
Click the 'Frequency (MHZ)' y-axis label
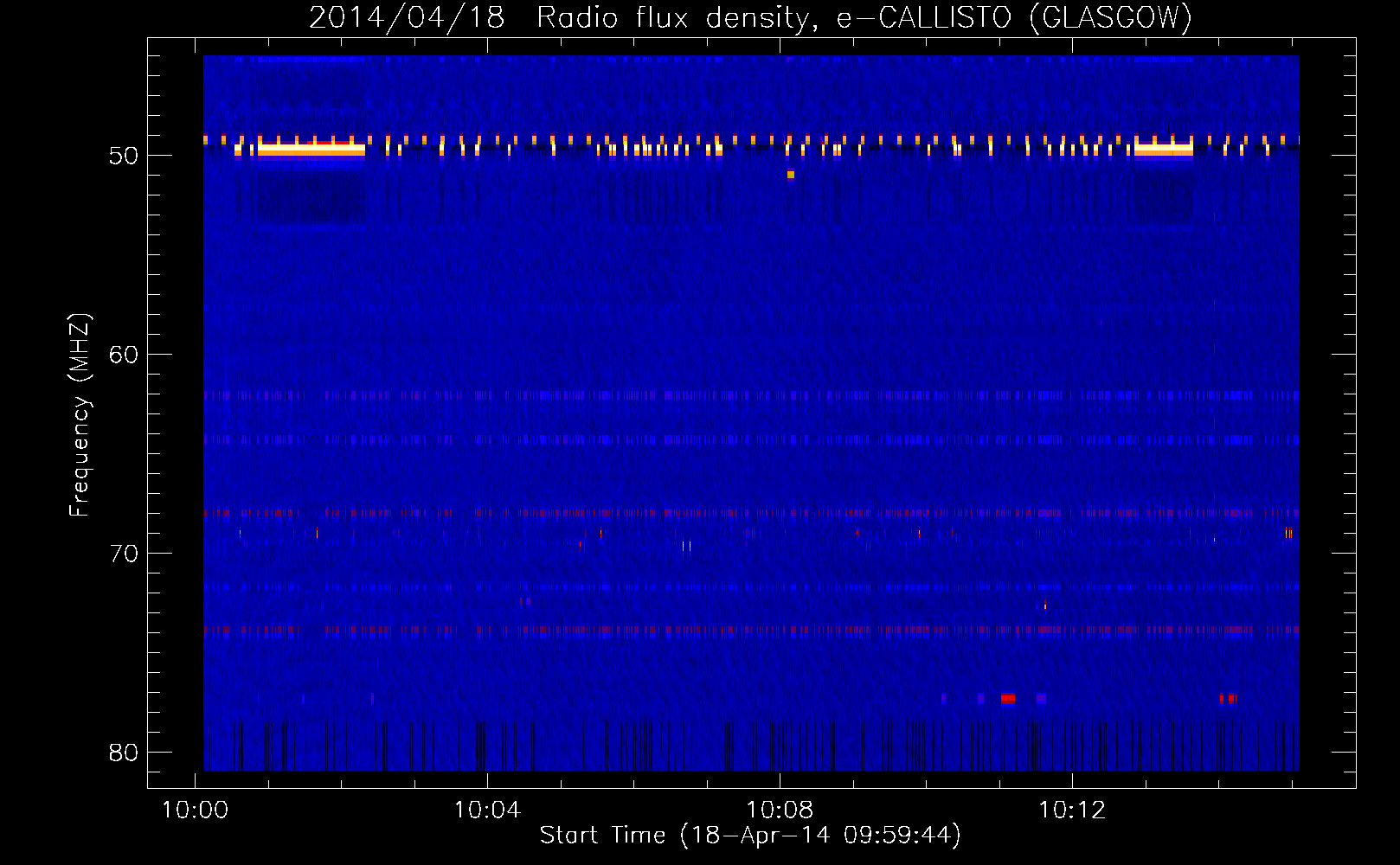pos(80,415)
